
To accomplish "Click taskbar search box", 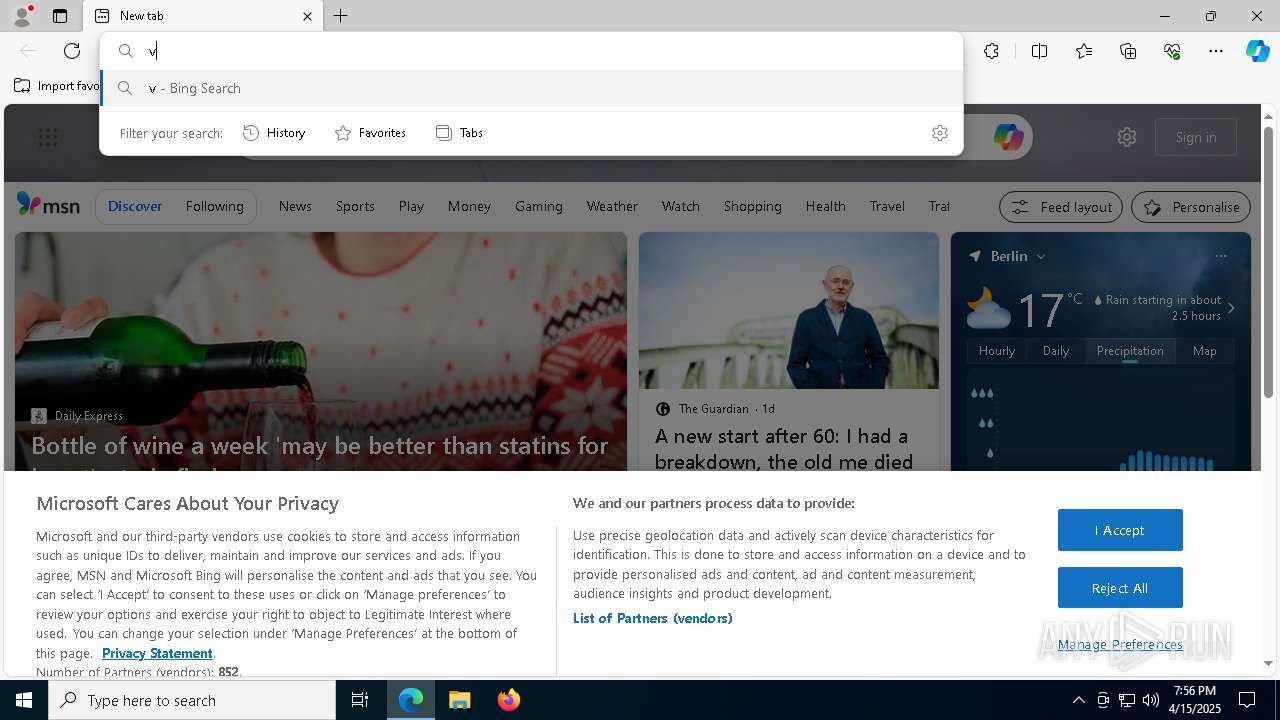I will (192, 700).
